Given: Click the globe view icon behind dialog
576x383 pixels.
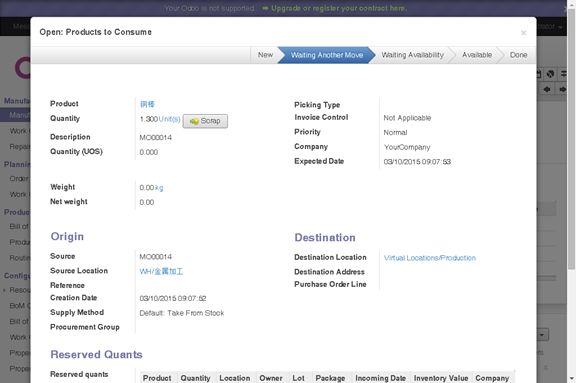Looking at the screenshot, I should [x=550, y=74].
